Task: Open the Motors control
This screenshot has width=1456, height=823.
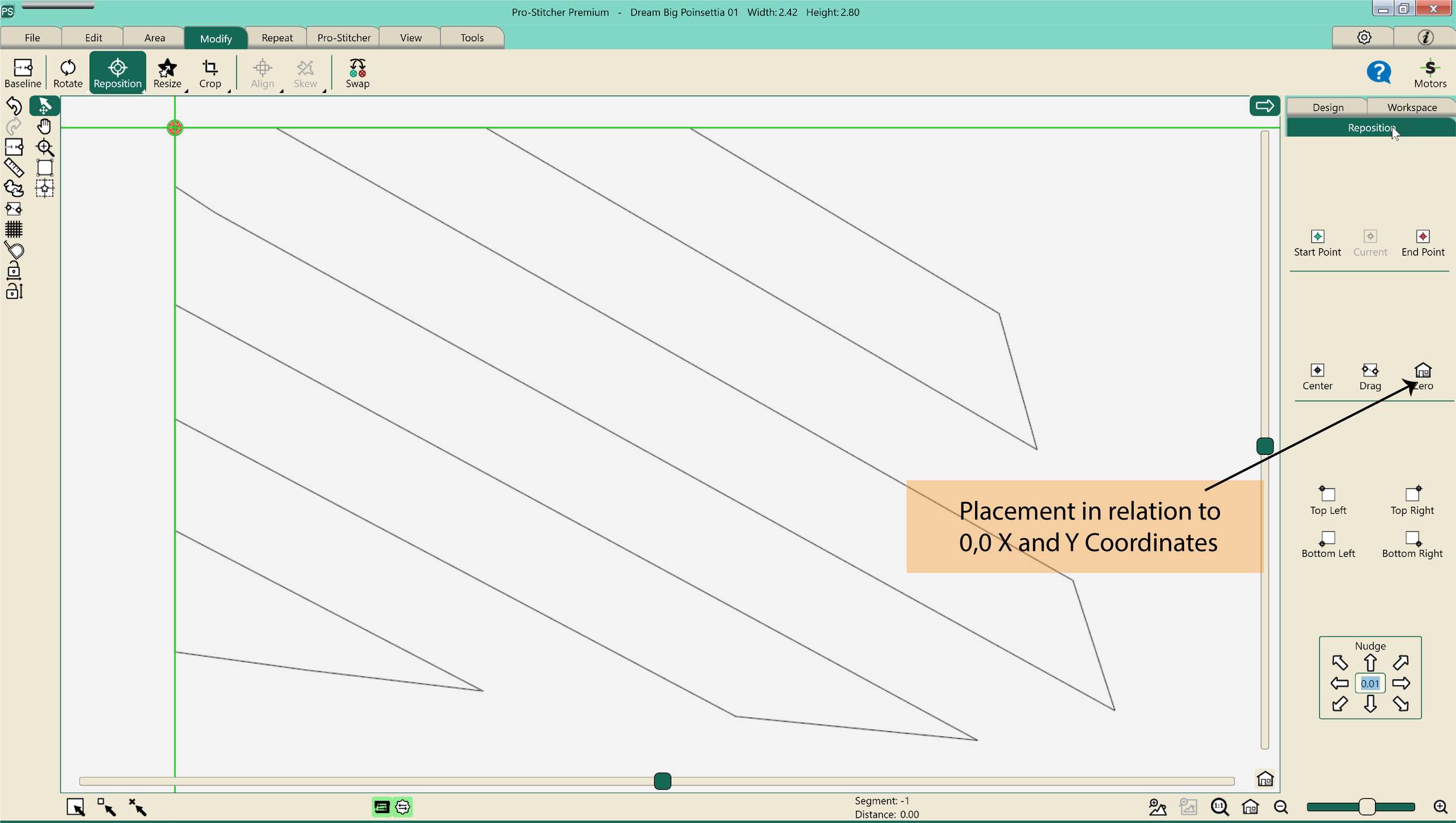Action: (x=1430, y=73)
